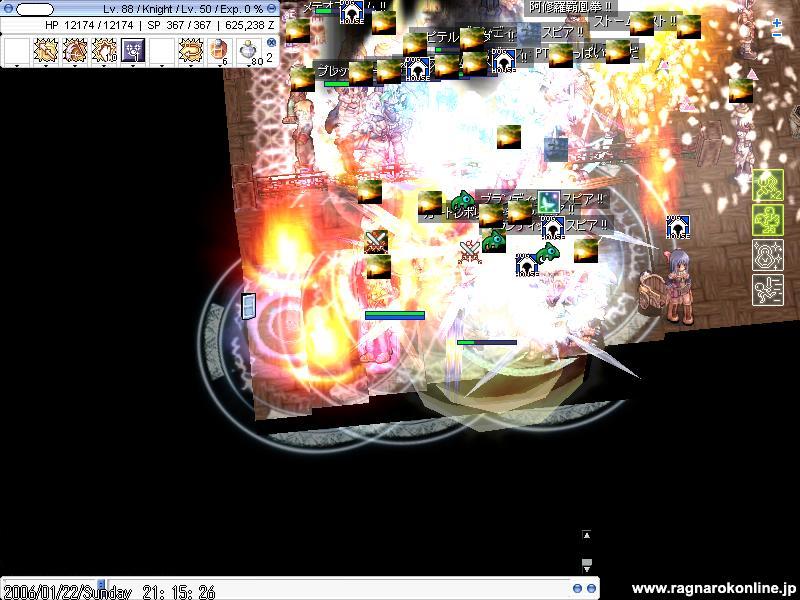Image resolution: width=800 pixels, height=600 pixels.
Task: Click the right round button in chat bar
Action: pyautogui.click(x=591, y=588)
